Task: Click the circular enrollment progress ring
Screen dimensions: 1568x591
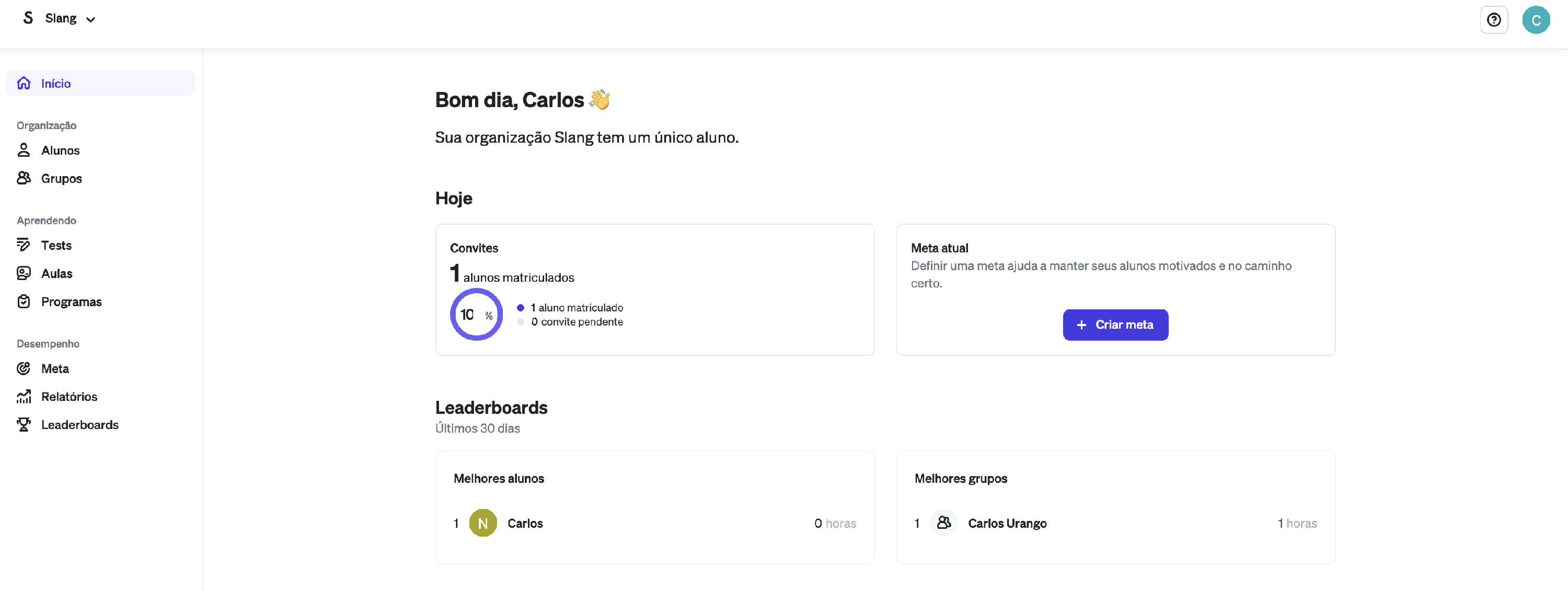Action: pyautogui.click(x=476, y=315)
